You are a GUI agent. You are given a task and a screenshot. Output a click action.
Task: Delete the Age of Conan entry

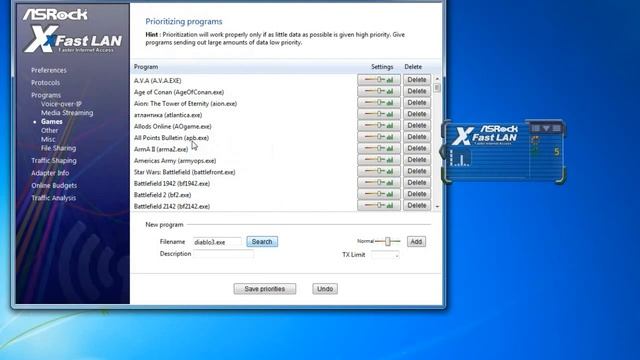pyautogui.click(x=417, y=91)
